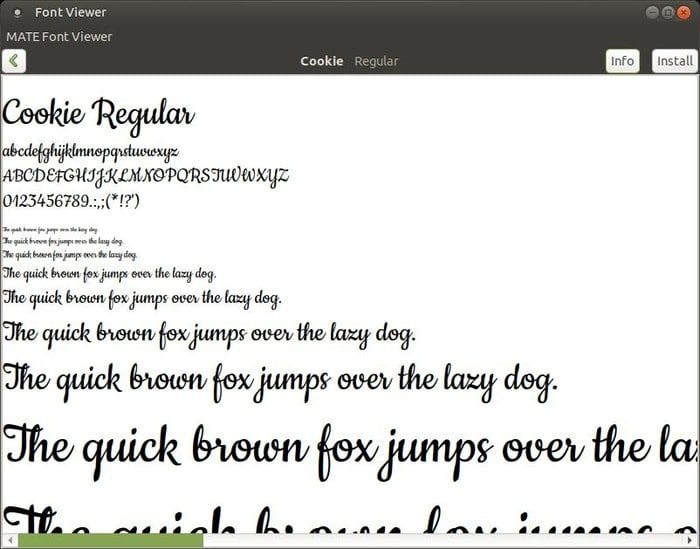Viewport: 700px width, 549px height.
Task: Click the empty scrollbar track right of thumb
Action: pyautogui.click(x=443, y=541)
